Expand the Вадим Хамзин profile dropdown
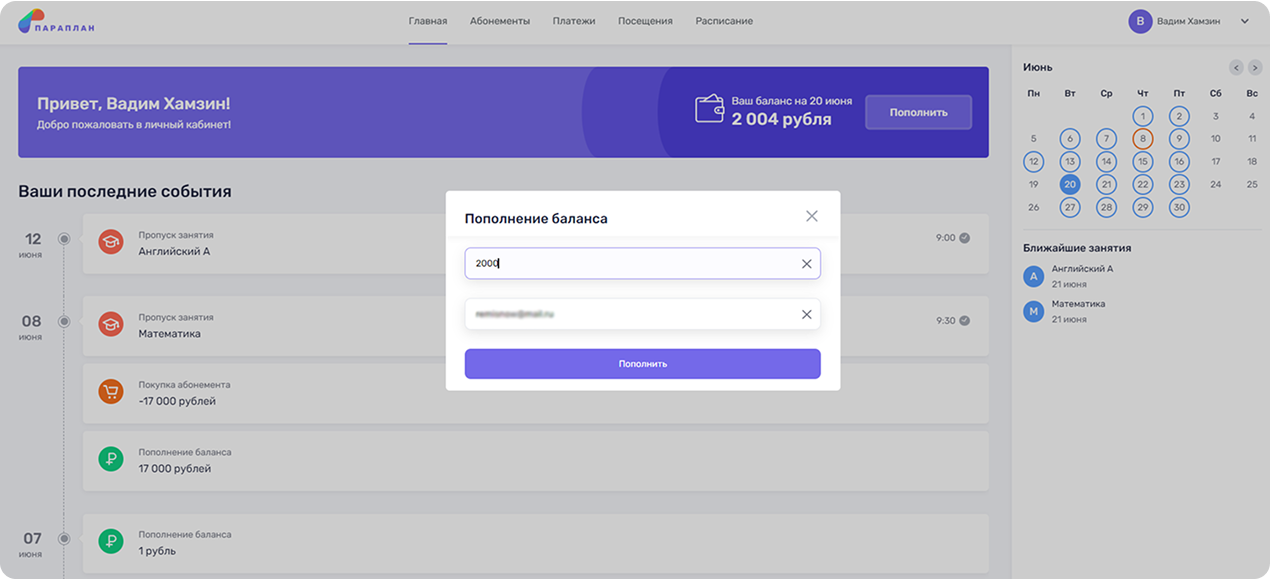 point(1245,21)
